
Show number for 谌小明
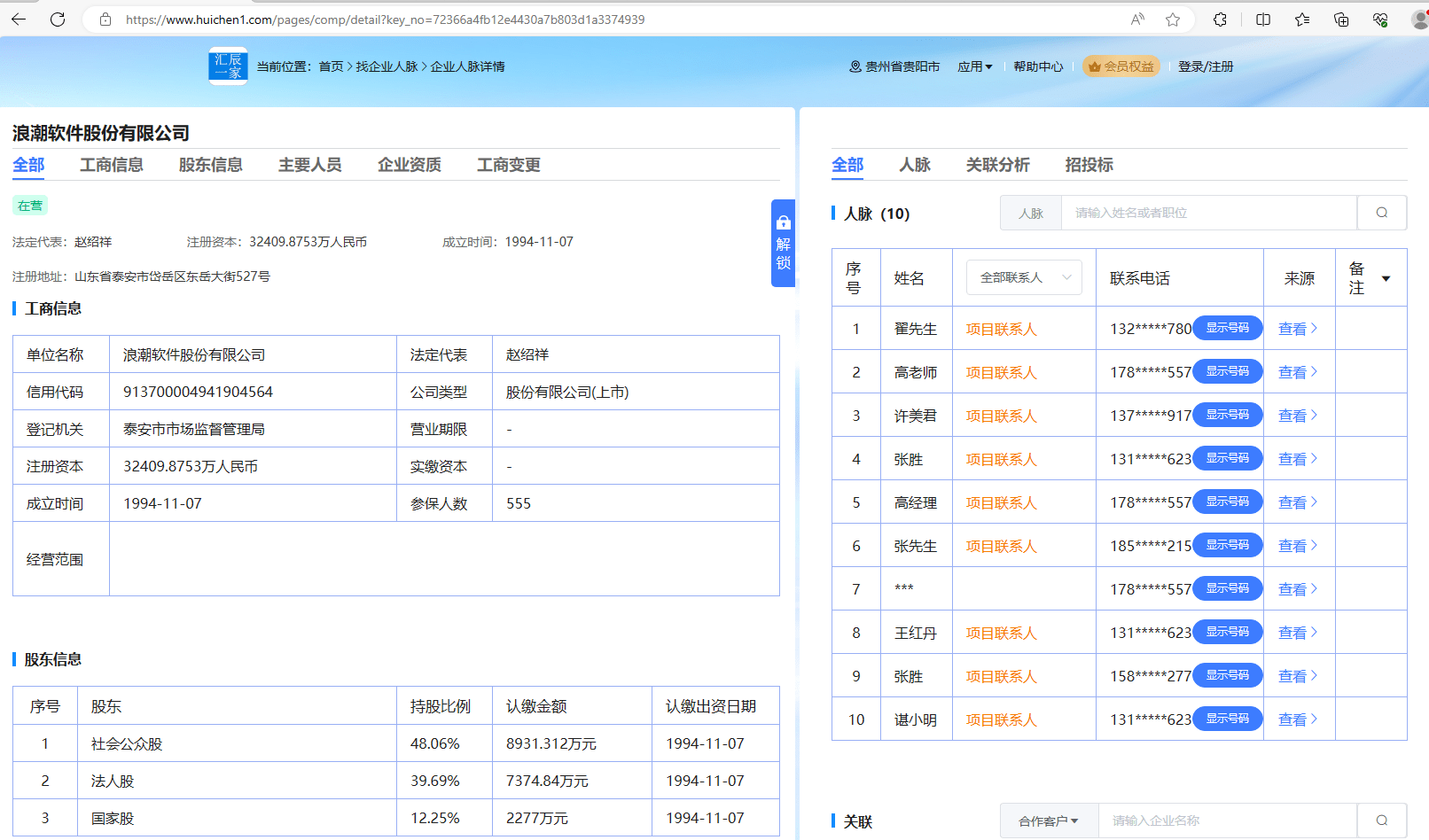(1228, 719)
